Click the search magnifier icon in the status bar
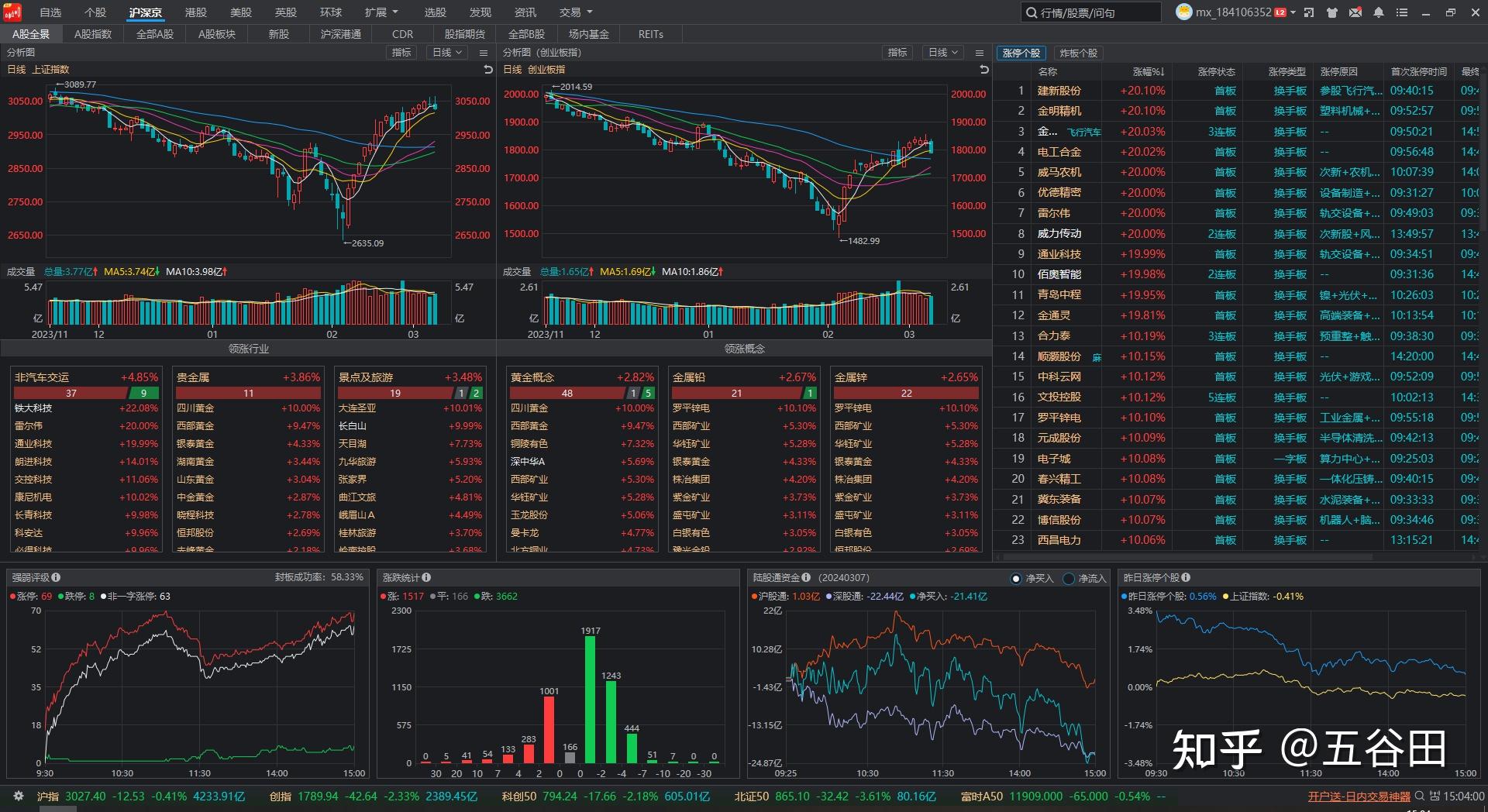This screenshot has height=812, width=1488. [1420, 796]
